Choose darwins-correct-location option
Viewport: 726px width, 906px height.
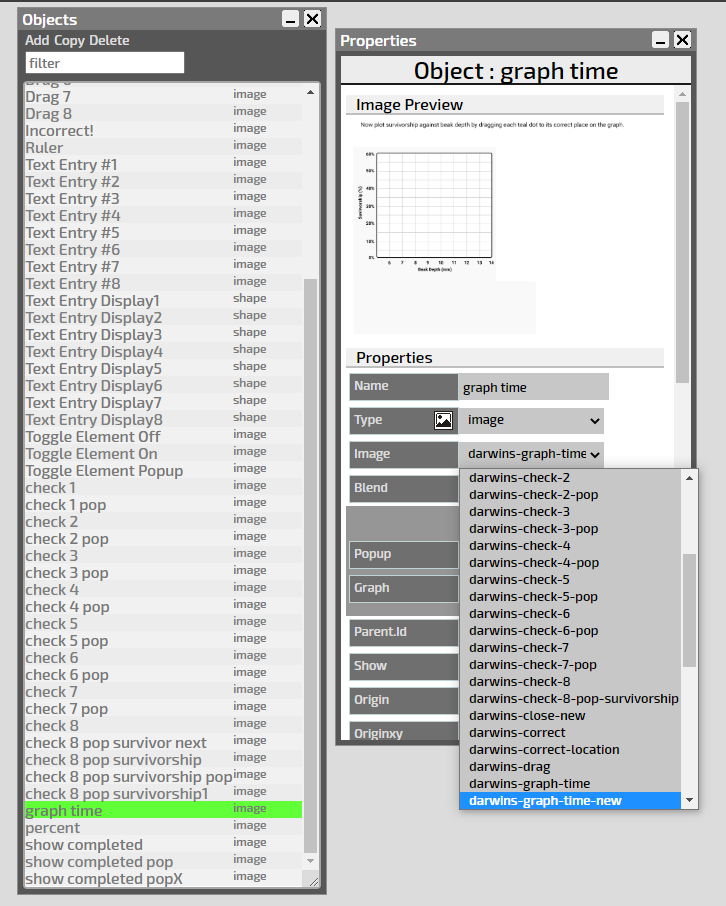coord(570,749)
